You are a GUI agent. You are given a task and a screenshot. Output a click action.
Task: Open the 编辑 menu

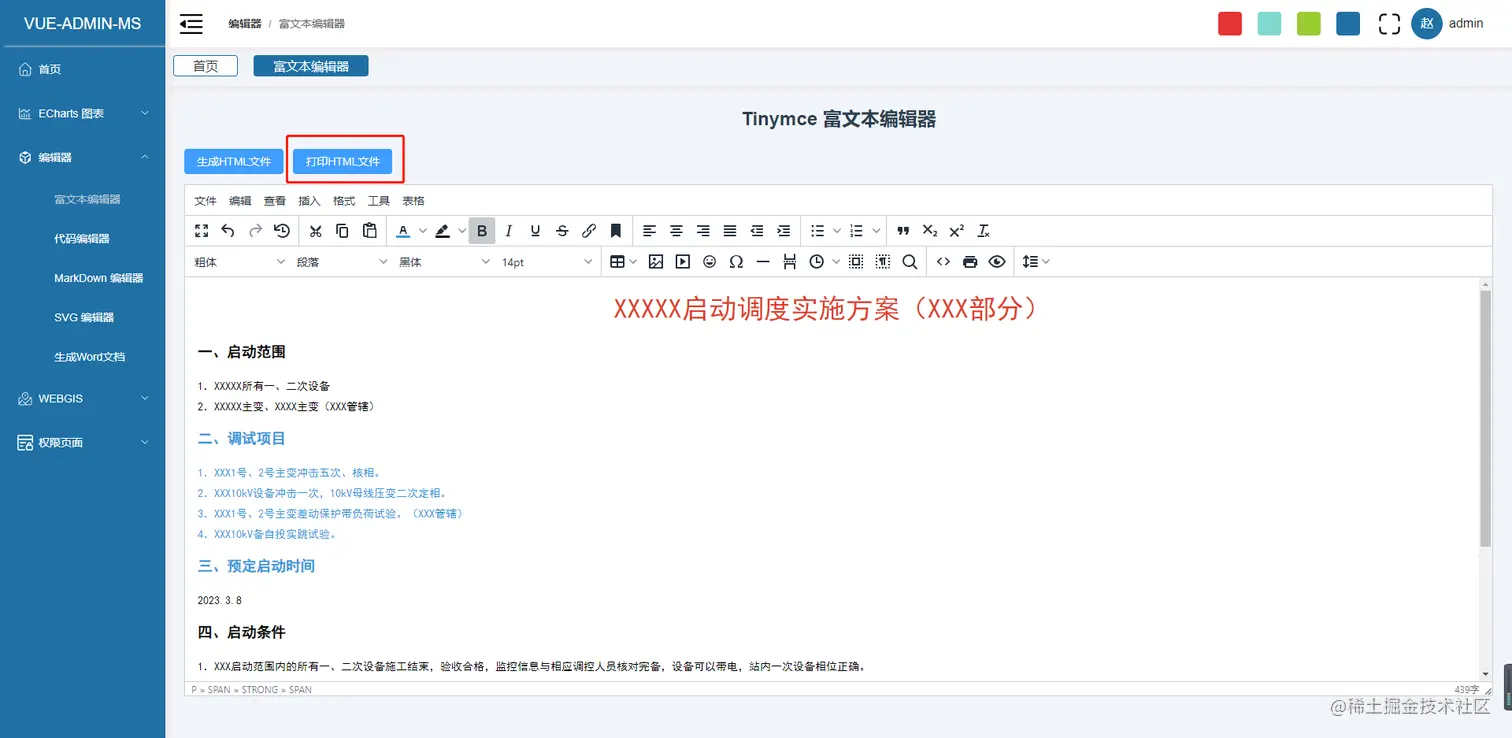click(240, 201)
